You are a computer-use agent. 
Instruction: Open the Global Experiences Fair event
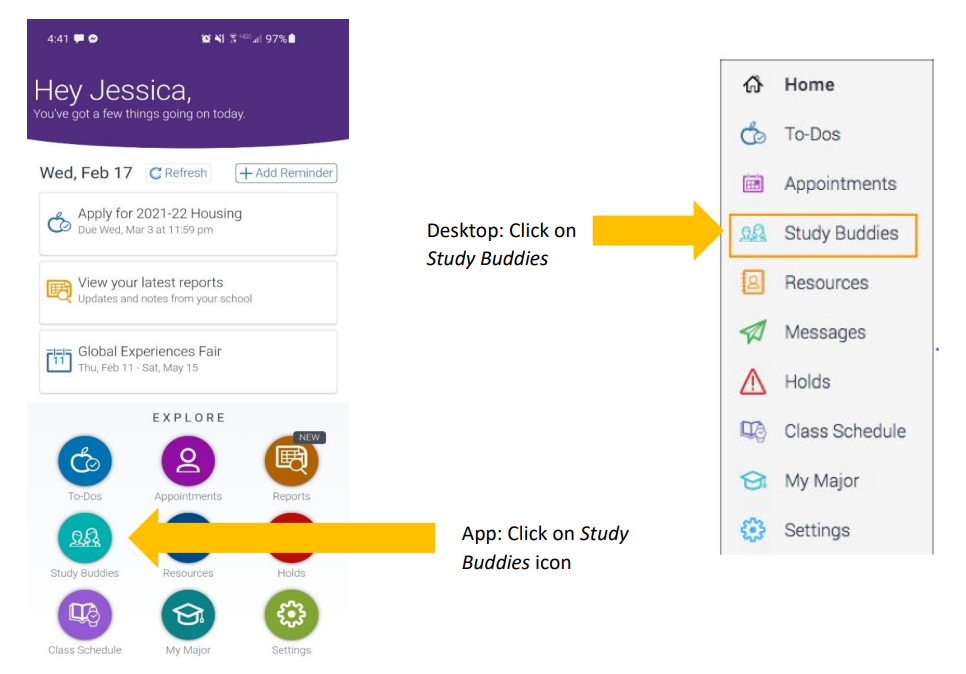pos(188,359)
